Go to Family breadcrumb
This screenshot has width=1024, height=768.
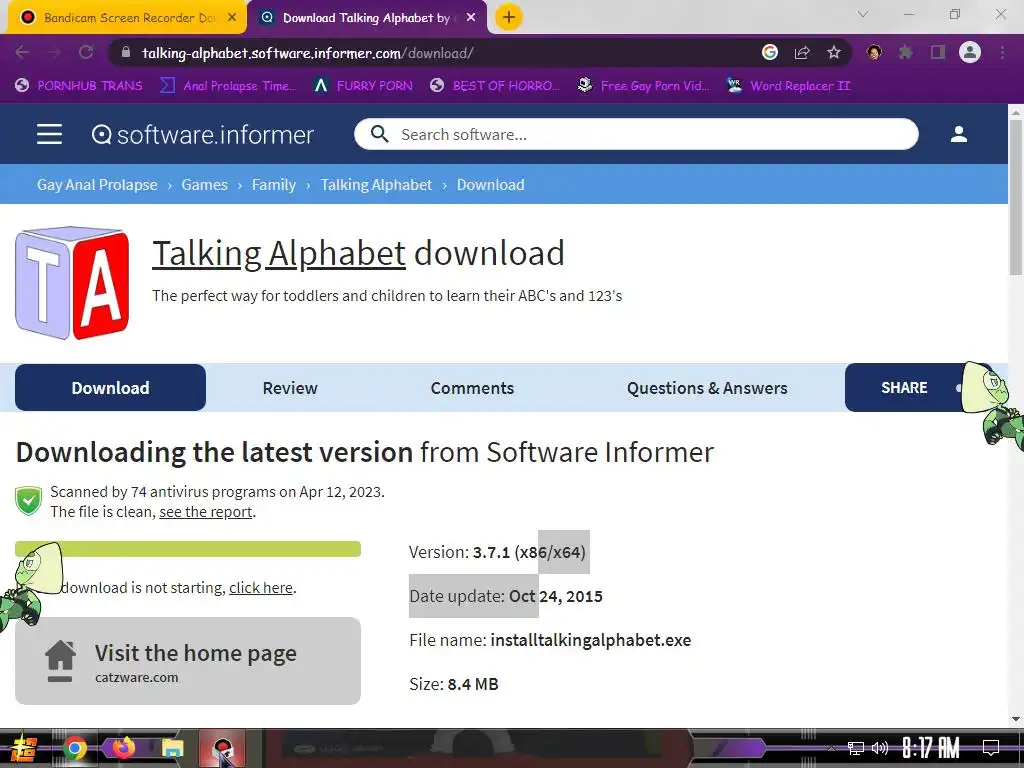pos(274,185)
